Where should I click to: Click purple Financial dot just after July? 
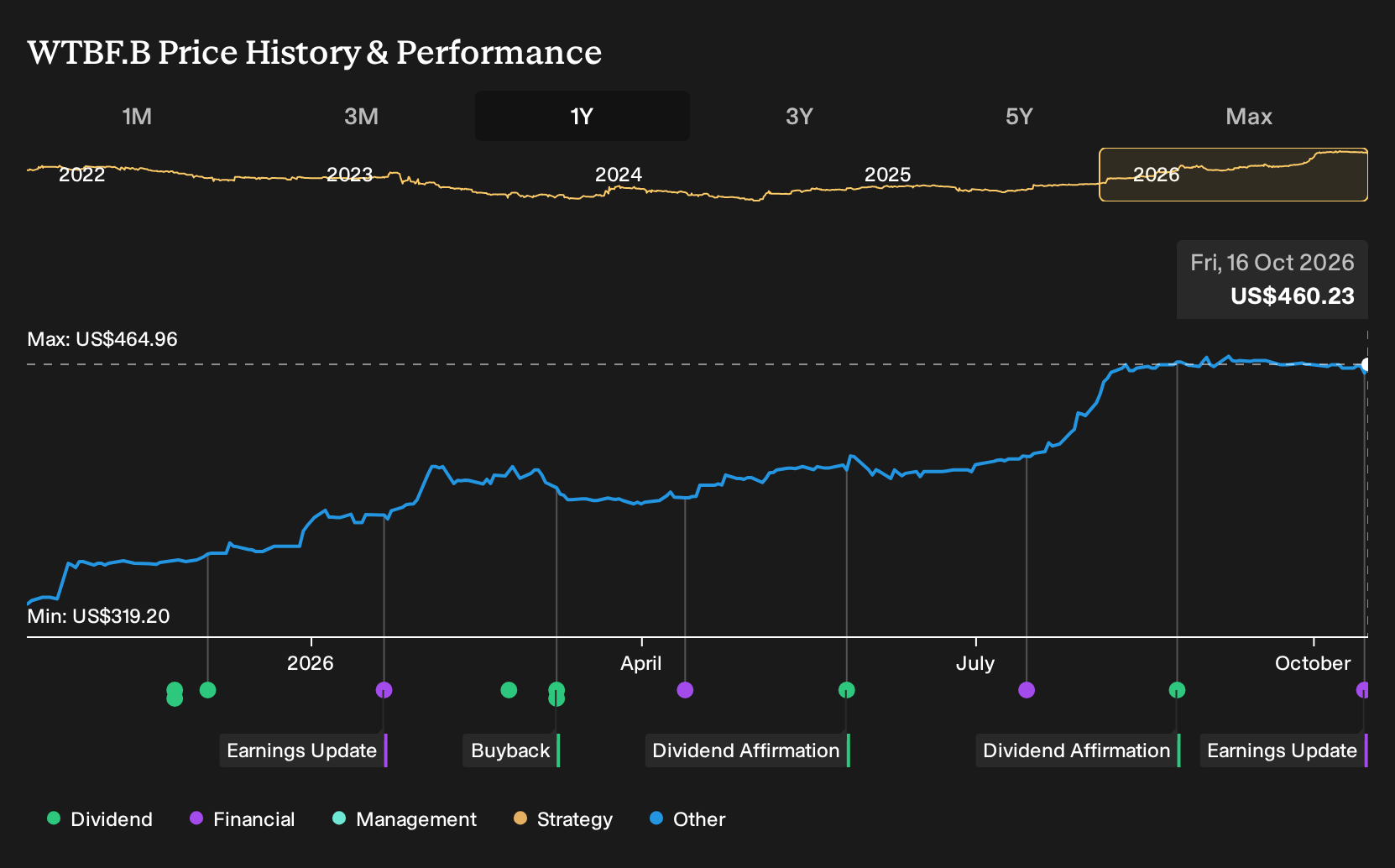point(1027,690)
